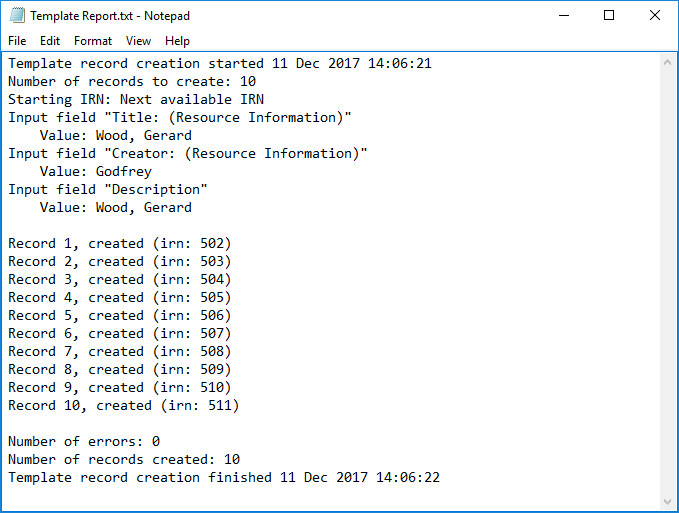Click the vertical scrollbar down arrow
The image size is (679, 513).
coord(669,501)
